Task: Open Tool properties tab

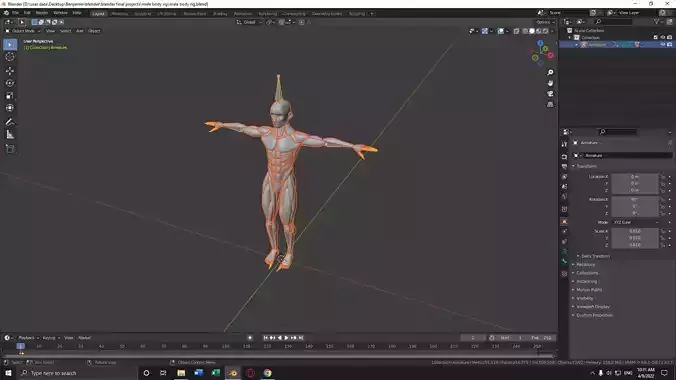Action: click(x=564, y=144)
